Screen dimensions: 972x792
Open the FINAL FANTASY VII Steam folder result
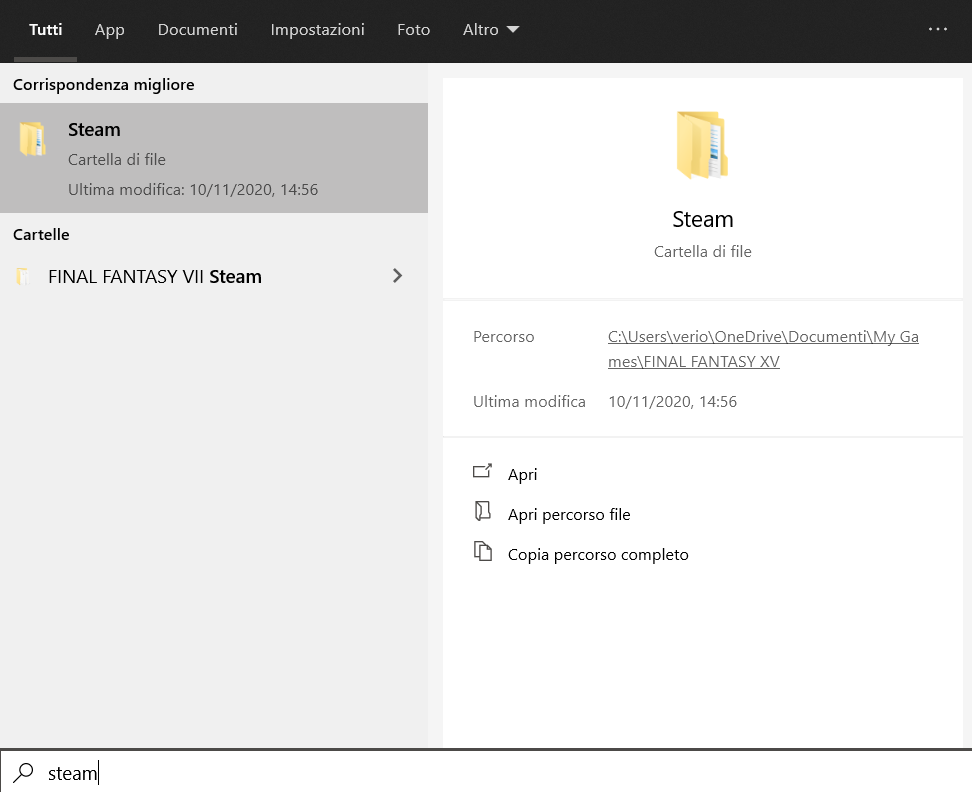[x=214, y=276]
